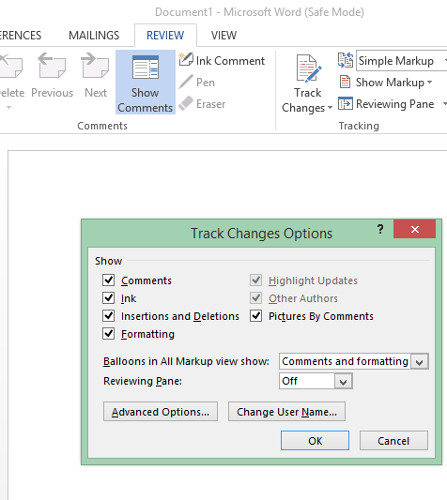Expand the Show Markup menu arrow
This screenshot has height=500, width=447.
coord(429,82)
